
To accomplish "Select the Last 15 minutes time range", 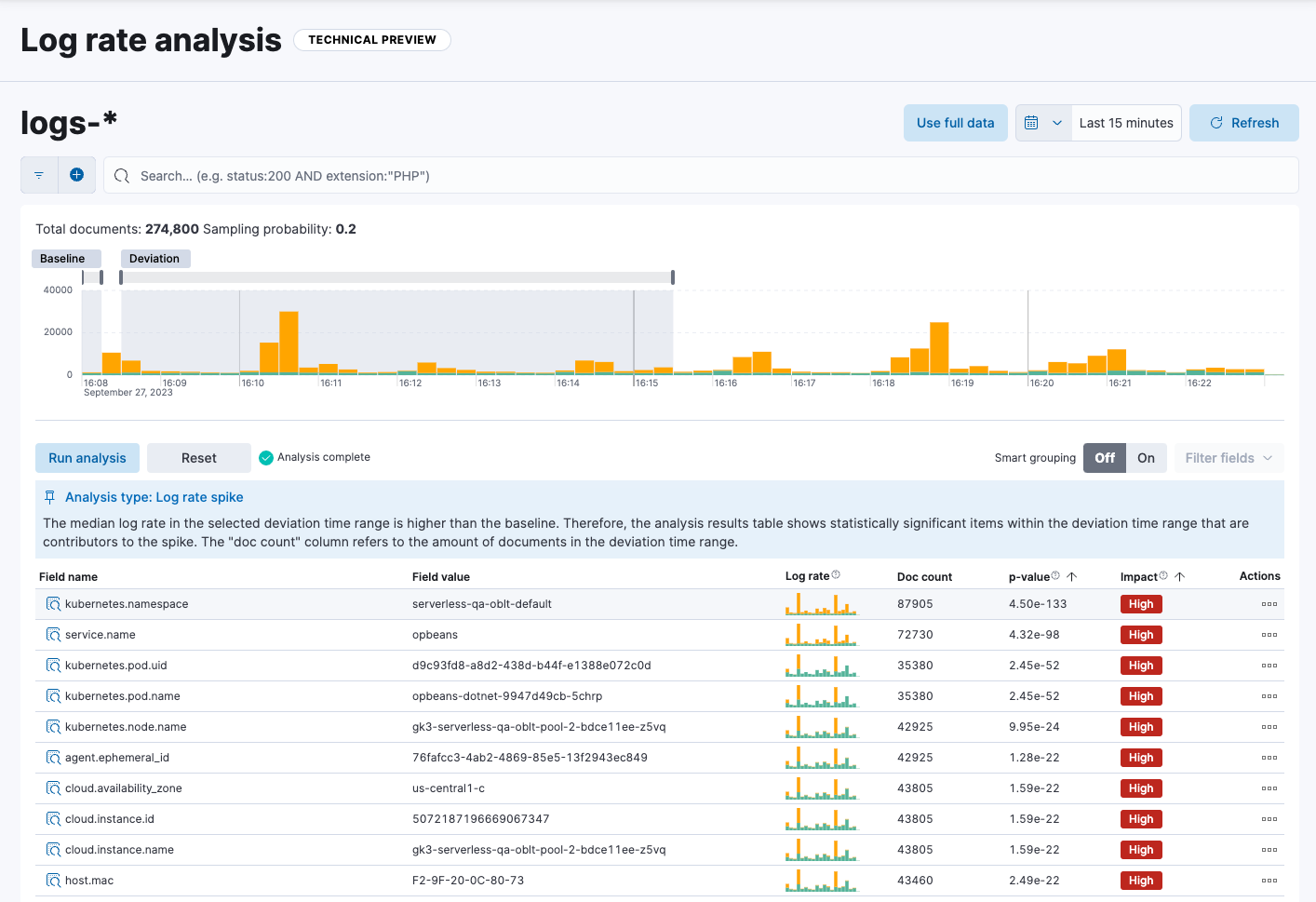I will [1126, 122].
